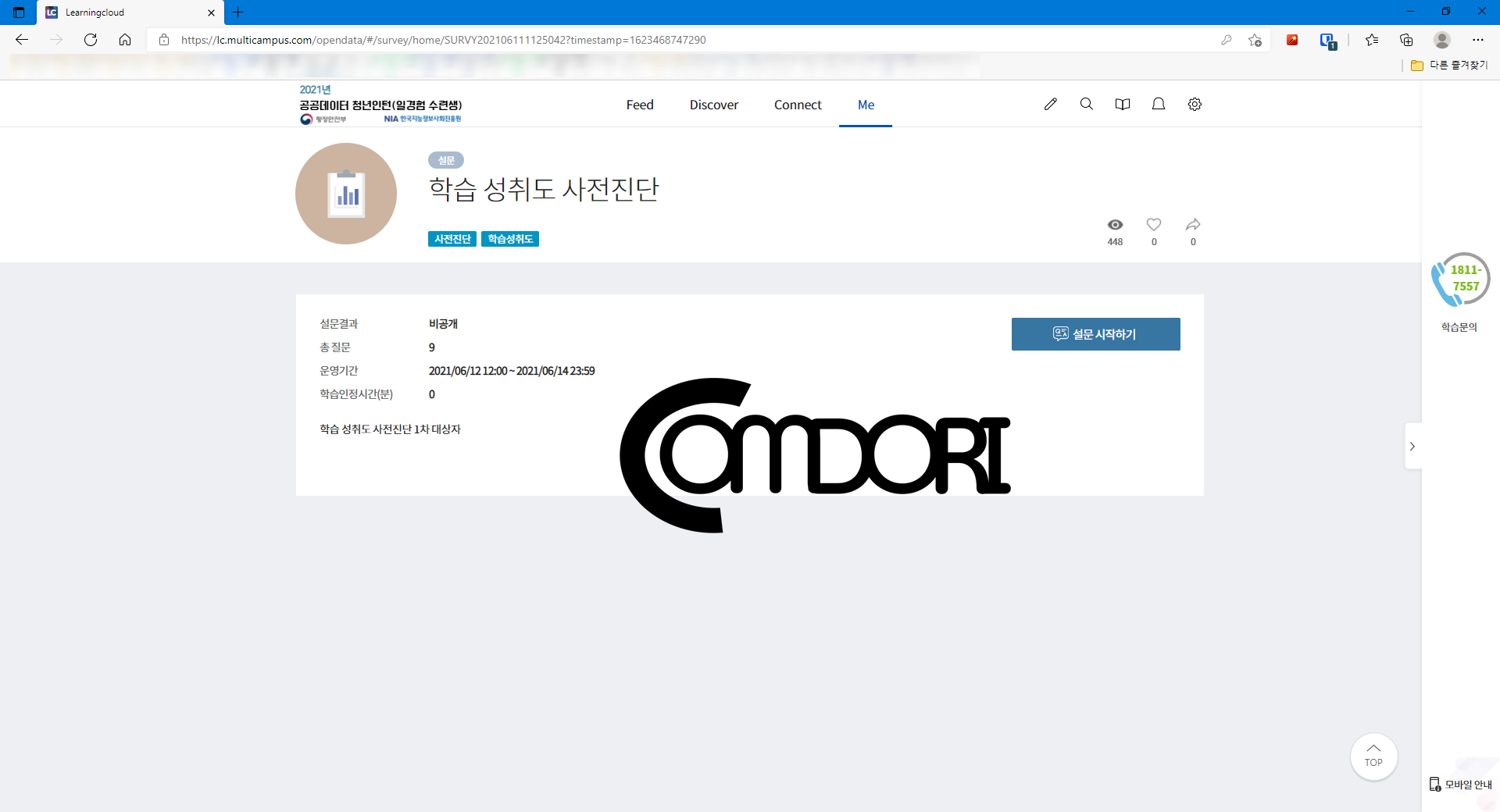Click the heart like icon
Image resolution: width=1500 pixels, height=812 pixels.
(x=1154, y=224)
